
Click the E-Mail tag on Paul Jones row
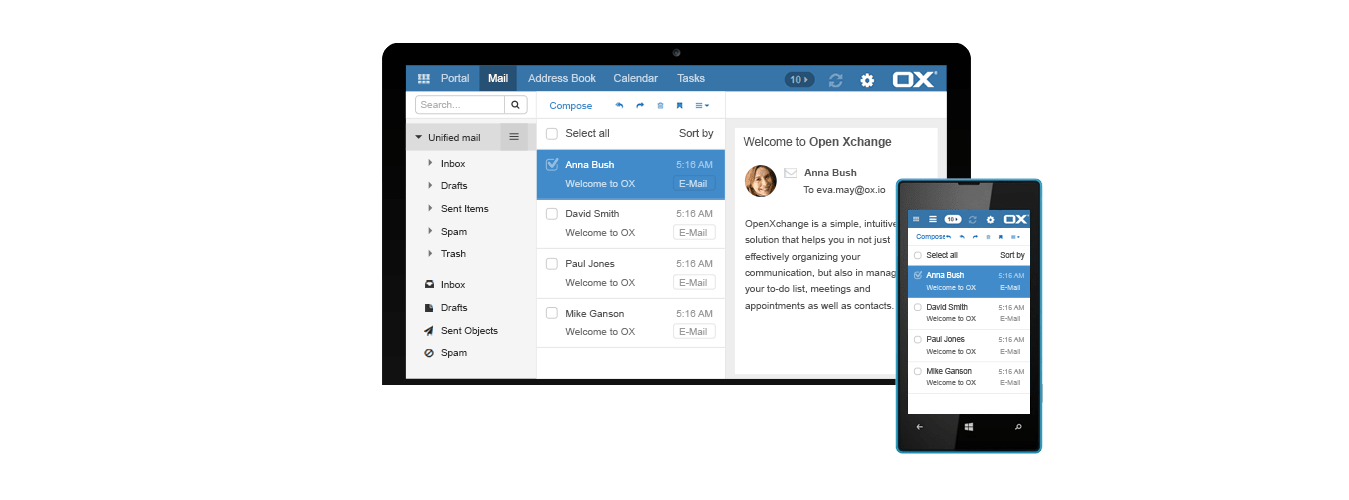694,283
